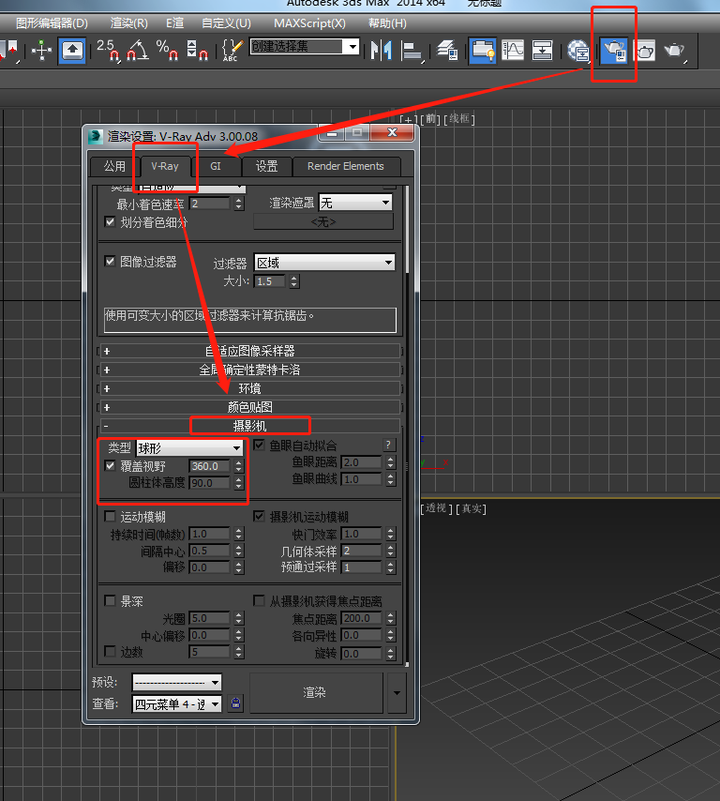Enable the 景深 checkbox
Image resolution: width=720 pixels, height=801 pixels.
[110, 602]
